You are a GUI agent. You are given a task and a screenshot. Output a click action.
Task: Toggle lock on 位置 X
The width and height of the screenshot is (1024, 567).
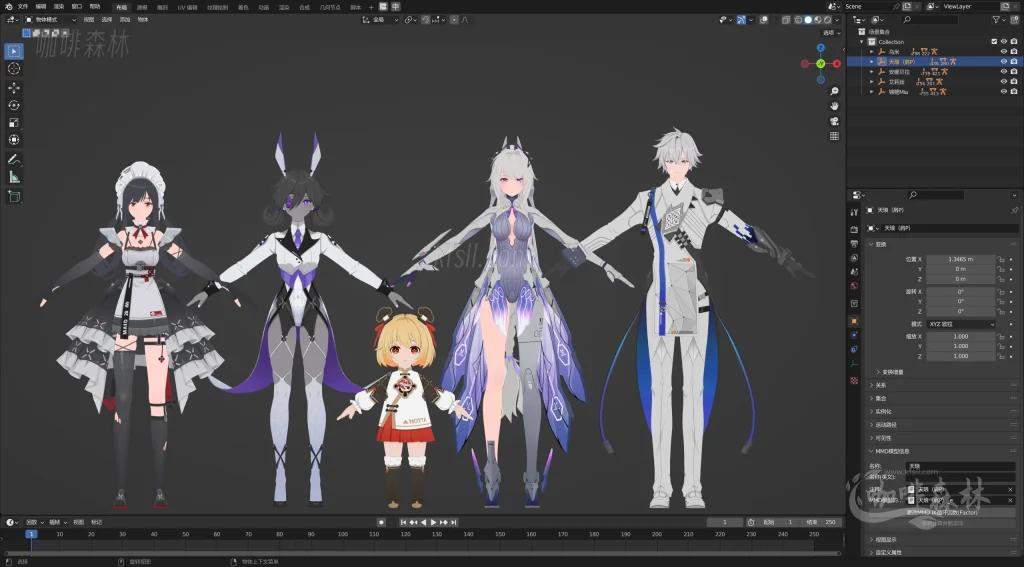(x=1000, y=259)
